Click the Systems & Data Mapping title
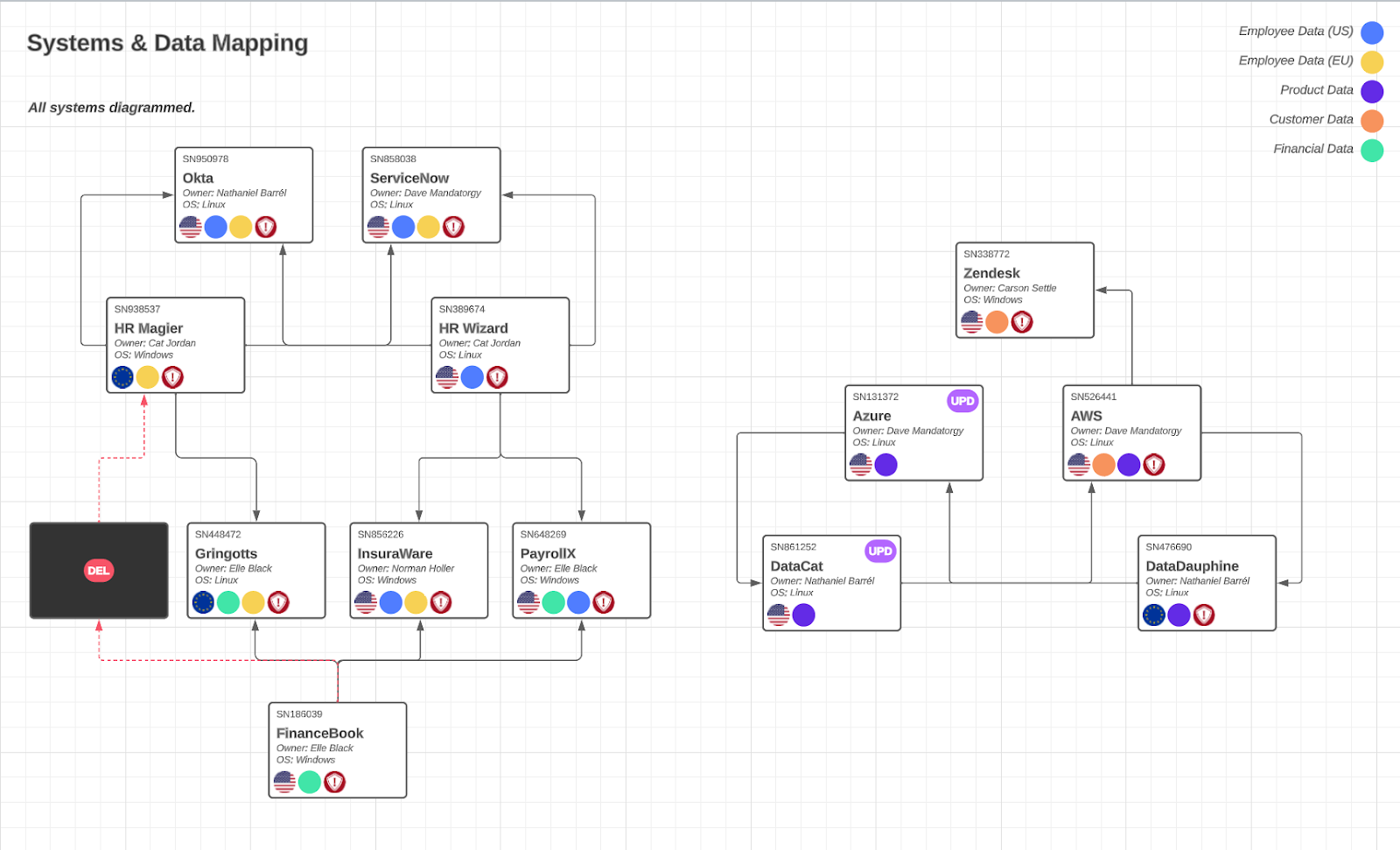This screenshot has height=850, width=1400. (x=167, y=43)
